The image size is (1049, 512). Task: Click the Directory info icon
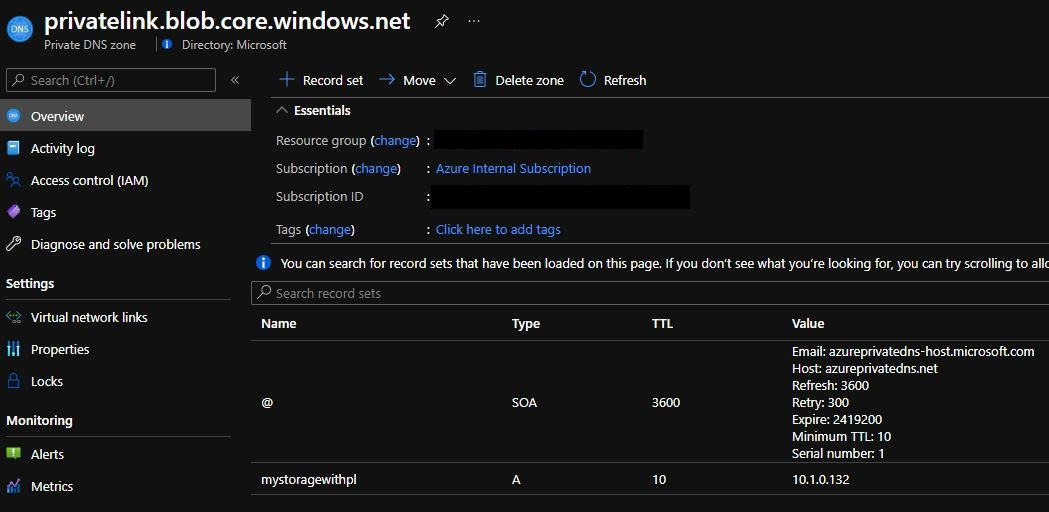[167, 45]
